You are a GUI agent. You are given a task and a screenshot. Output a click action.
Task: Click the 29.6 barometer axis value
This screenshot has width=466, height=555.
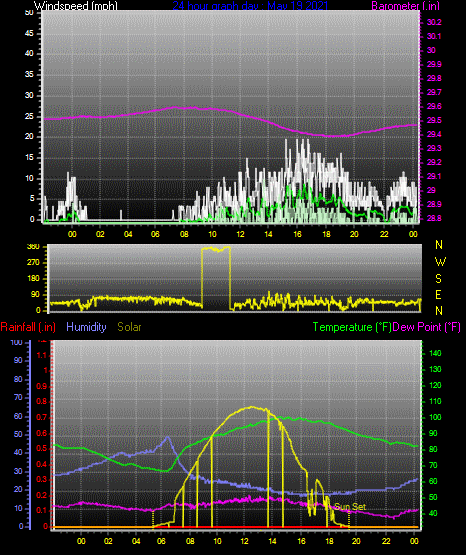[x=434, y=107]
